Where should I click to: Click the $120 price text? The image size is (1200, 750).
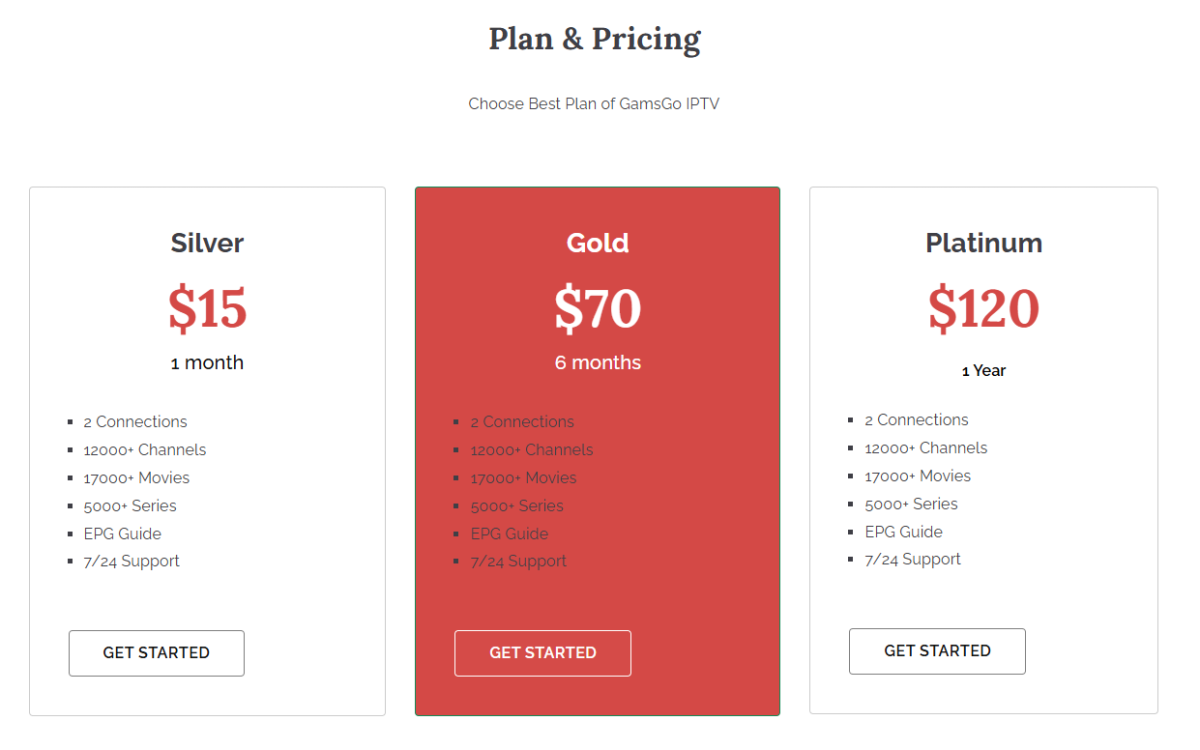click(983, 309)
